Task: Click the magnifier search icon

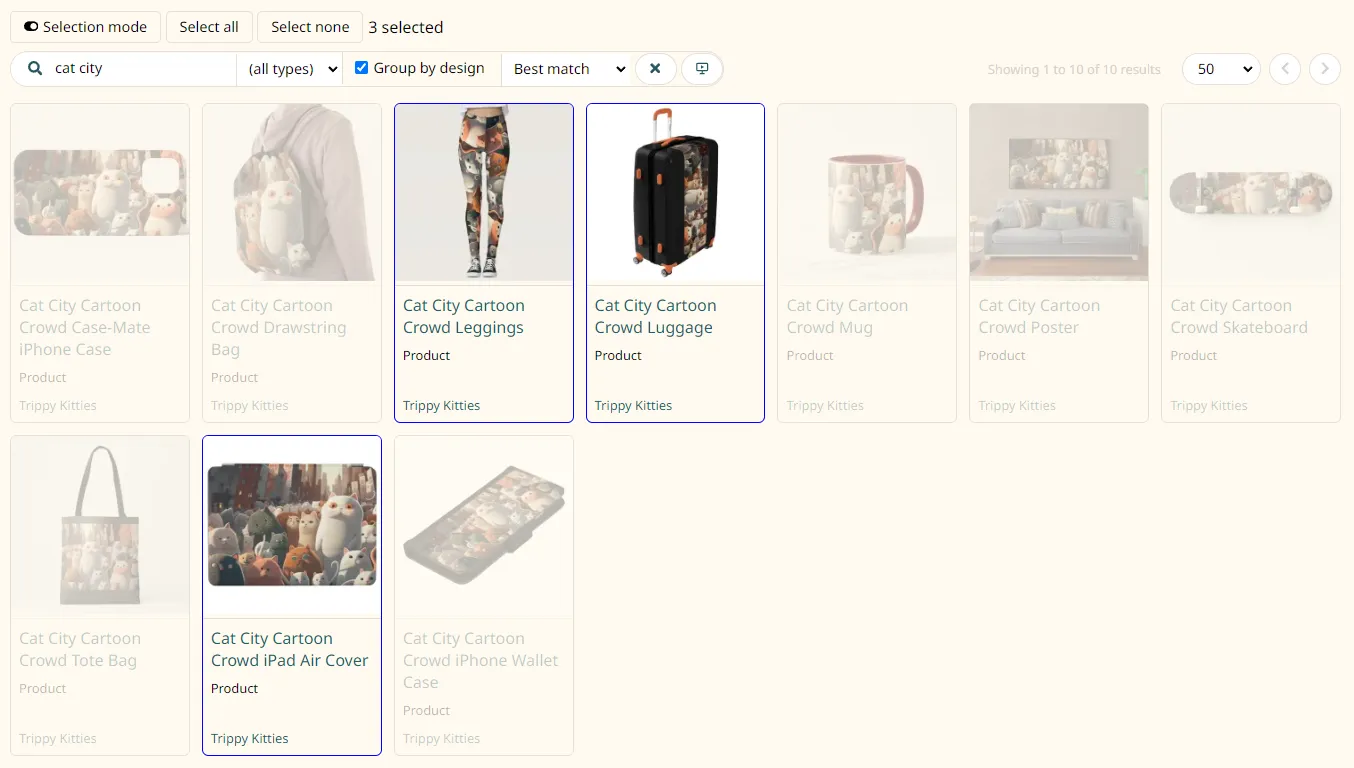Action: (35, 69)
